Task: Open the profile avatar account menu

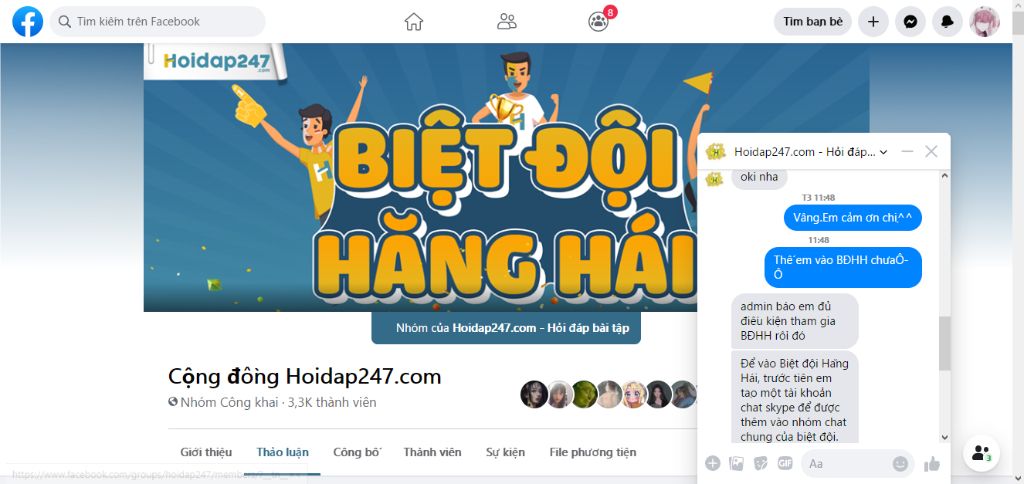Action: click(984, 22)
